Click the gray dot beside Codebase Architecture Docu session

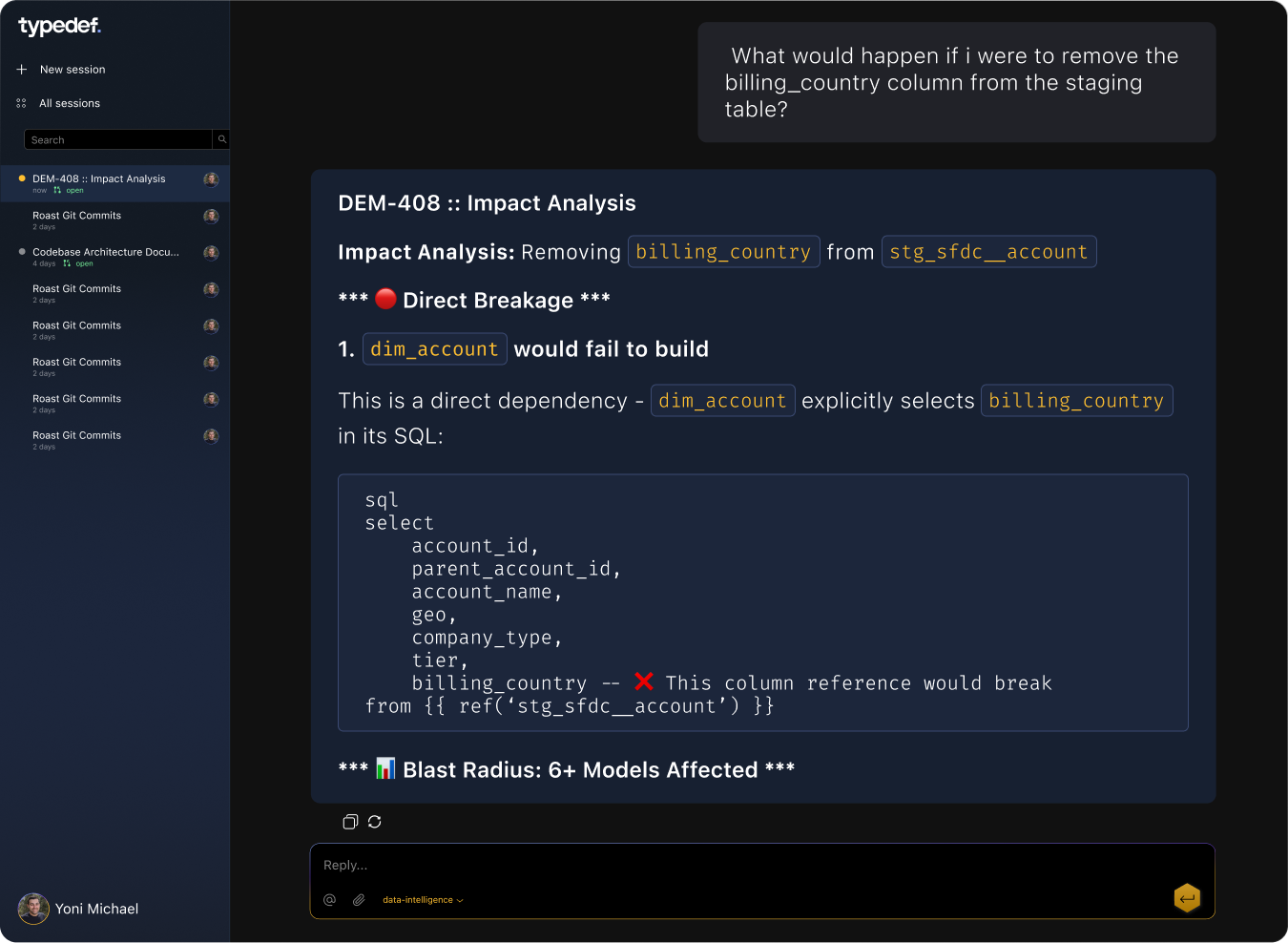click(x=22, y=251)
